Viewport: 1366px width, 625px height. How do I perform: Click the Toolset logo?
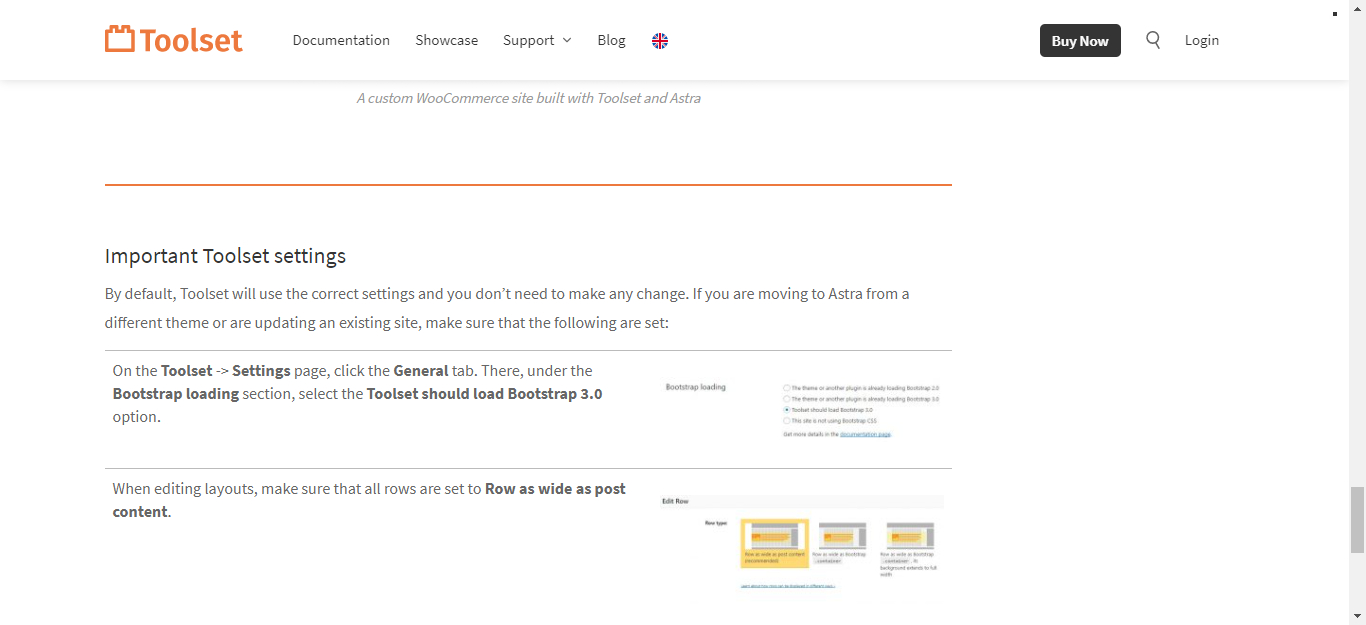[x=174, y=40]
